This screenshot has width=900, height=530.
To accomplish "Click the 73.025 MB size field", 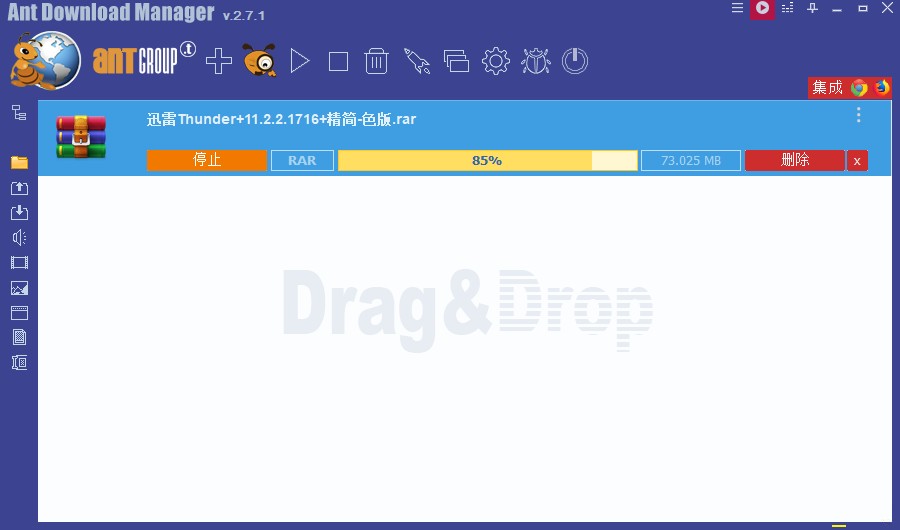I will 690,160.
